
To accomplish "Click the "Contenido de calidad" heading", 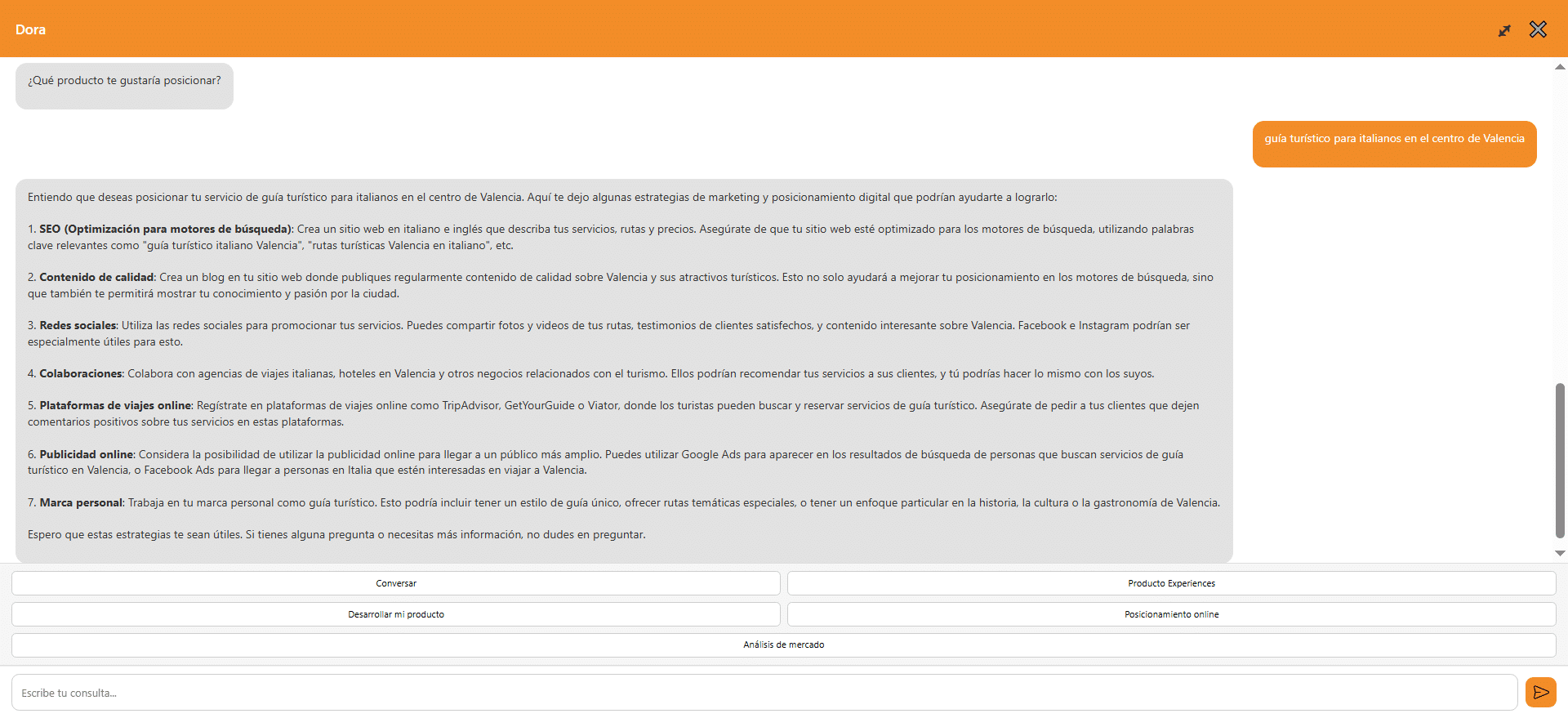I will click(x=96, y=278).
